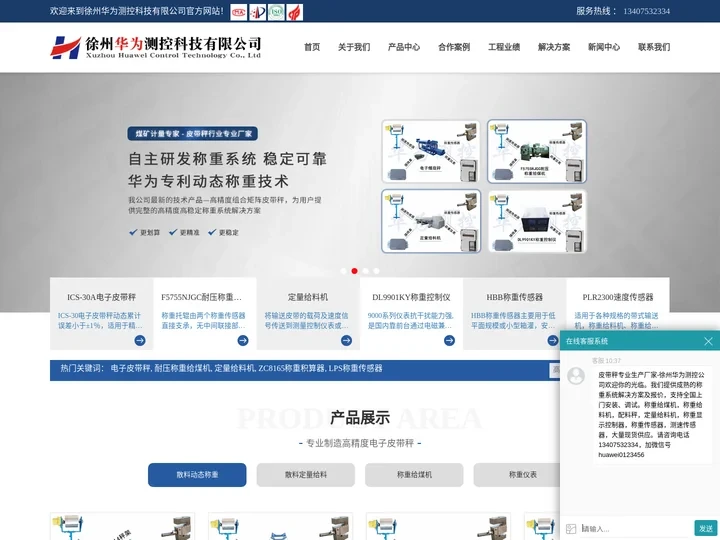Open ICS-30A电子皮带秤 arrow icon
Screen dimensions: 720x540
pos(140,340)
